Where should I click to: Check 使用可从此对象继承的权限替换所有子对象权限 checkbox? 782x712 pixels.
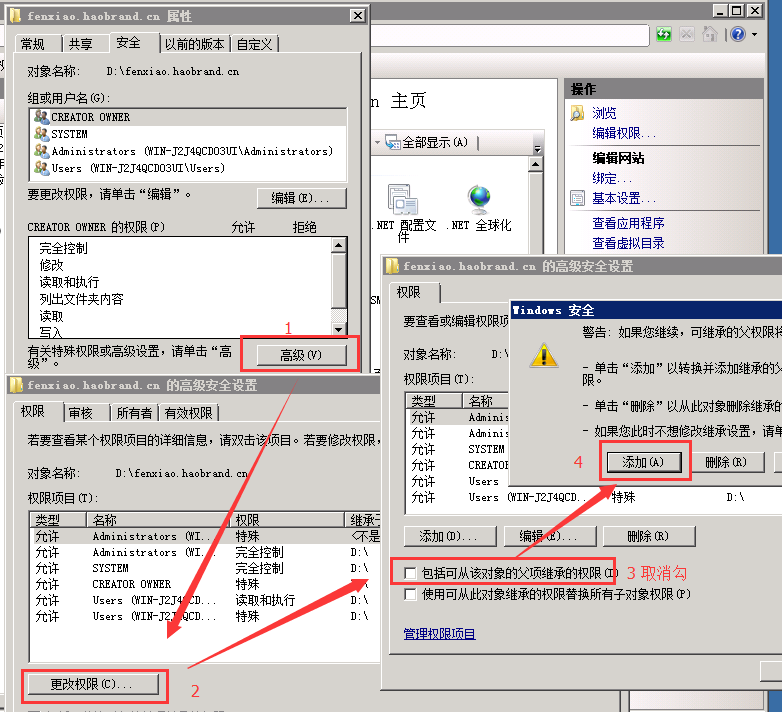pos(410,594)
